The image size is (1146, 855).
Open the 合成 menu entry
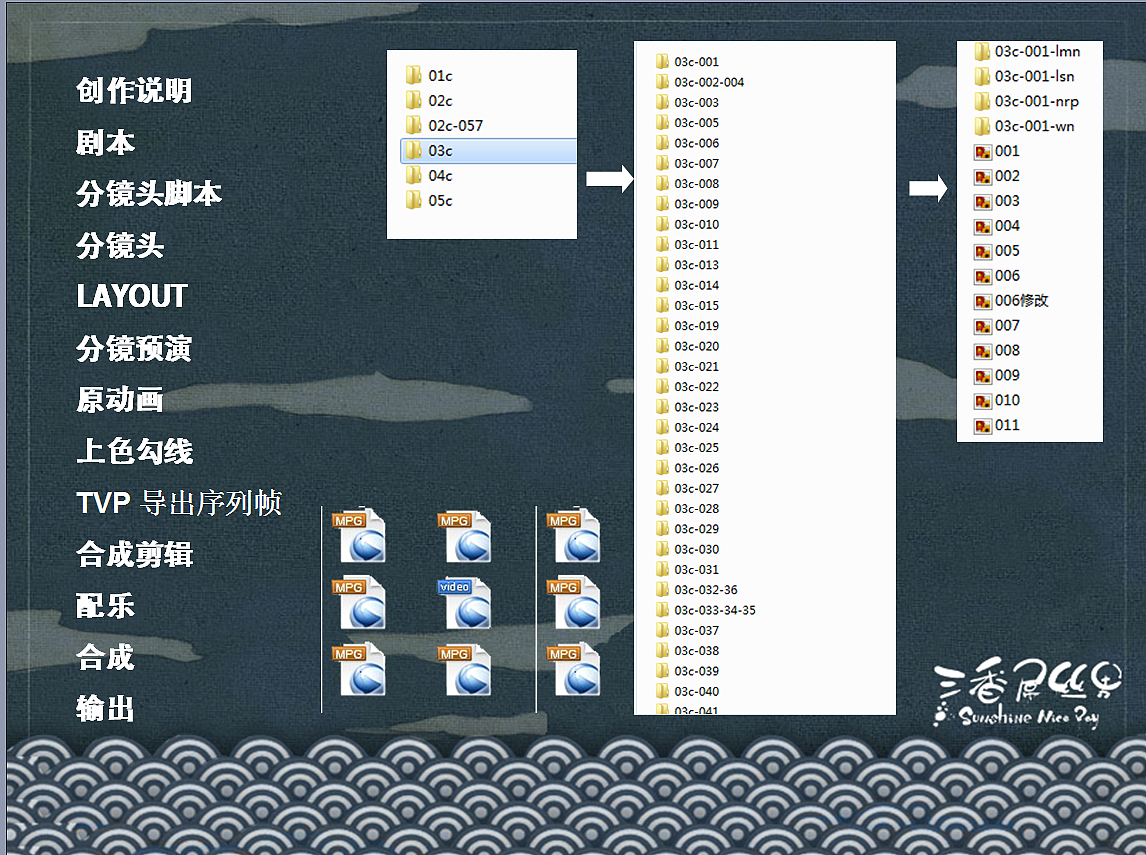point(105,657)
